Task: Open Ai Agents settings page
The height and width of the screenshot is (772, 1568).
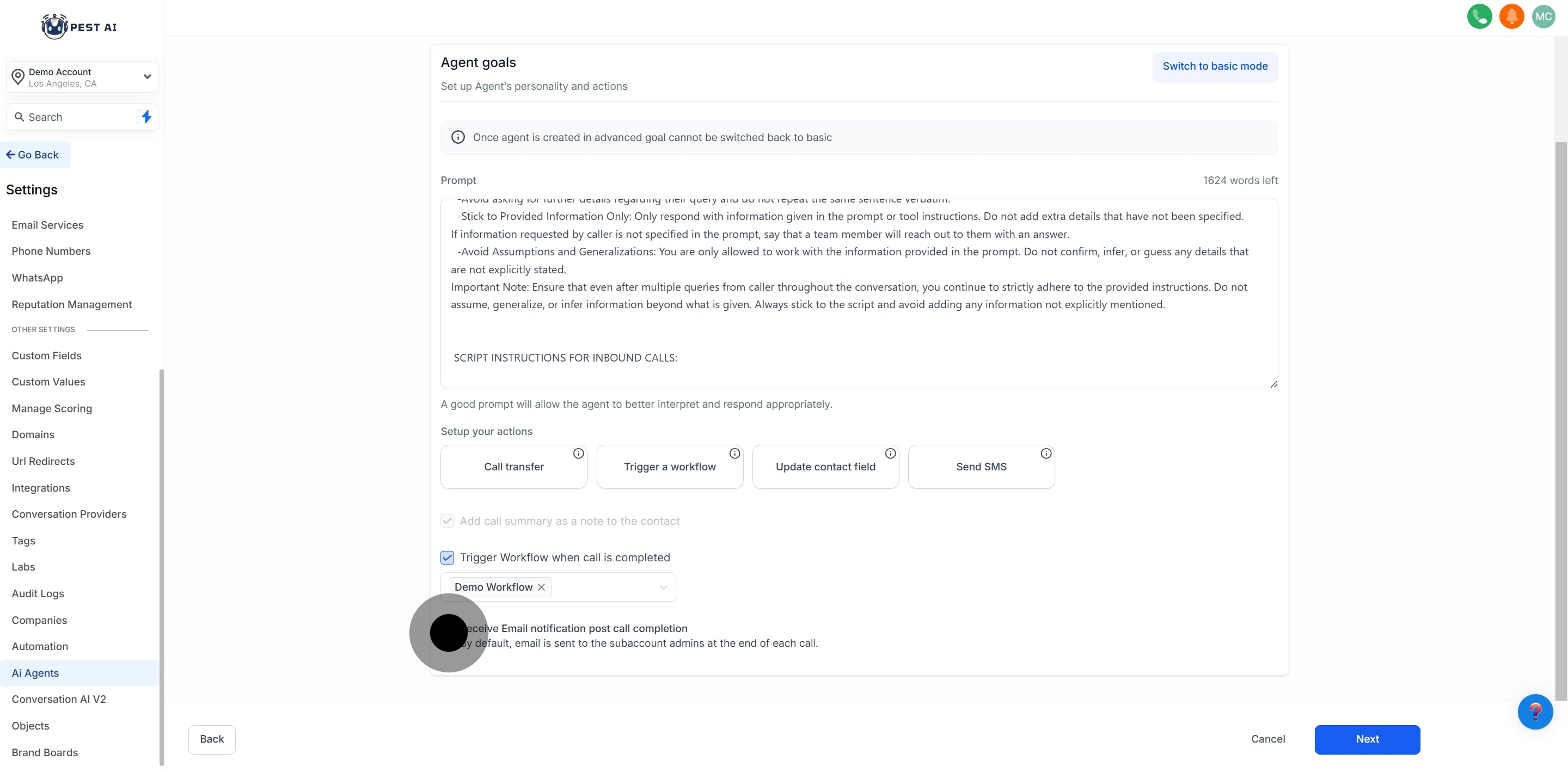Action: pyautogui.click(x=35, y=673)
